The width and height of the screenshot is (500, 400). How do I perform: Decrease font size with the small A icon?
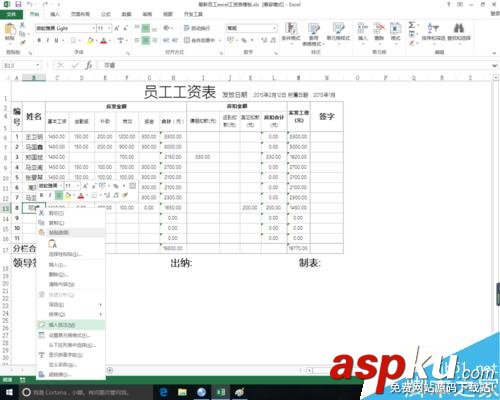click(125, 28)
